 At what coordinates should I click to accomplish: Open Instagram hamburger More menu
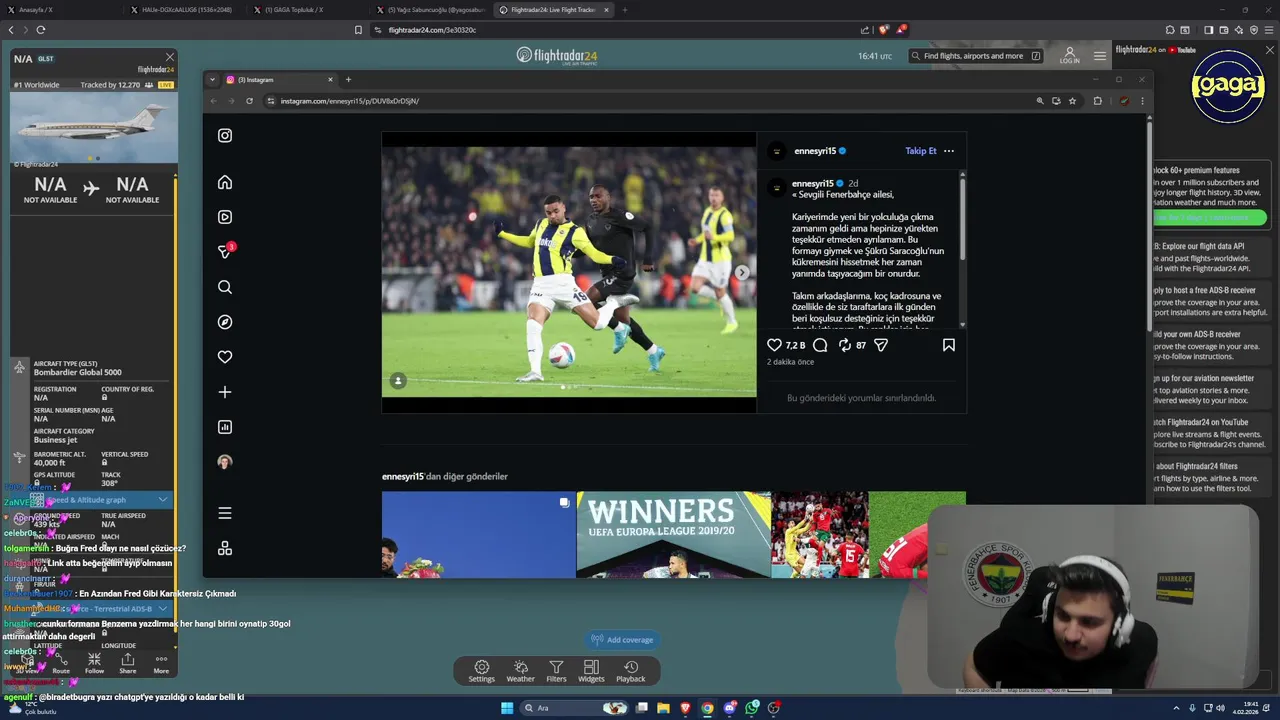pos(225,513)
